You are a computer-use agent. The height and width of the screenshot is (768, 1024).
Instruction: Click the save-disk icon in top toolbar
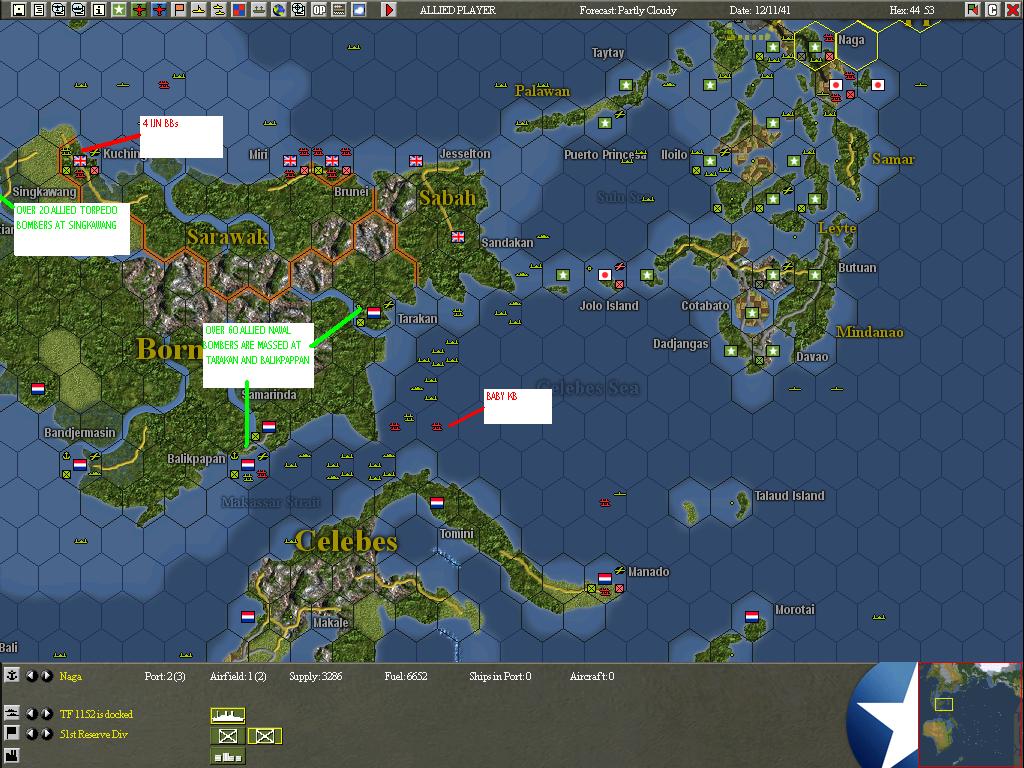tap(19, 9)
